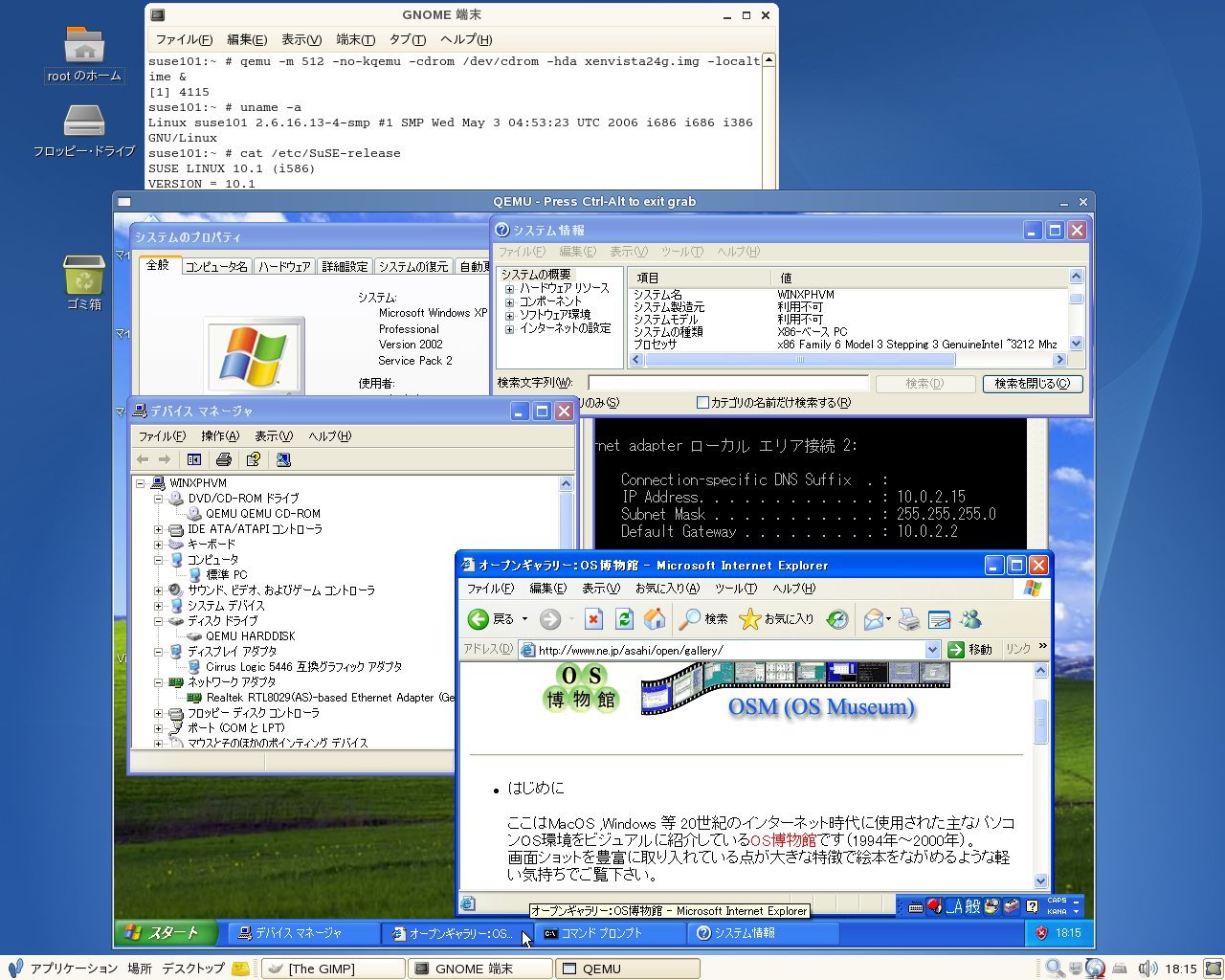This screenshot has width=1225, height=980.
Task: Switch to the Hardware tab in System Properties
Action: click(284, 267)
